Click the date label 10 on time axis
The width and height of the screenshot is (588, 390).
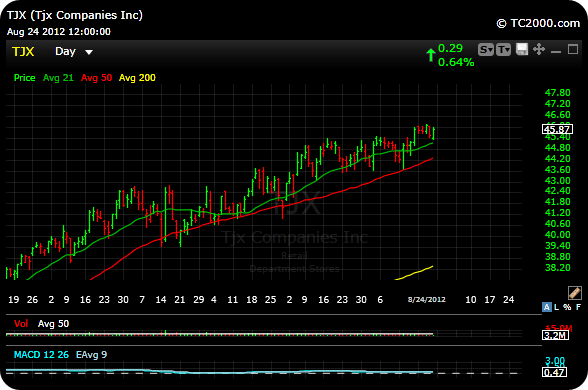point(471,300)
